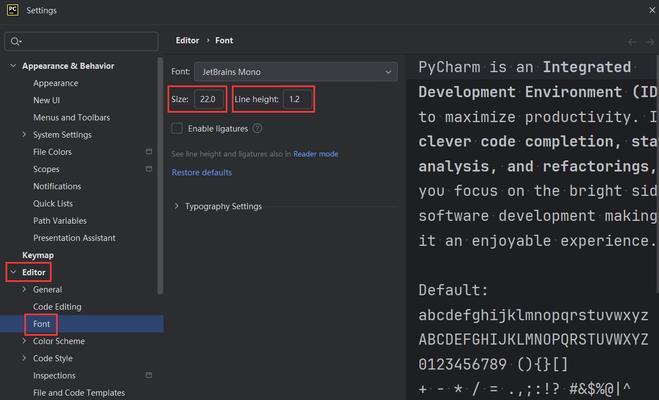Open Path Variables settings
The image size is (659, 400).
tap(60, 221)
